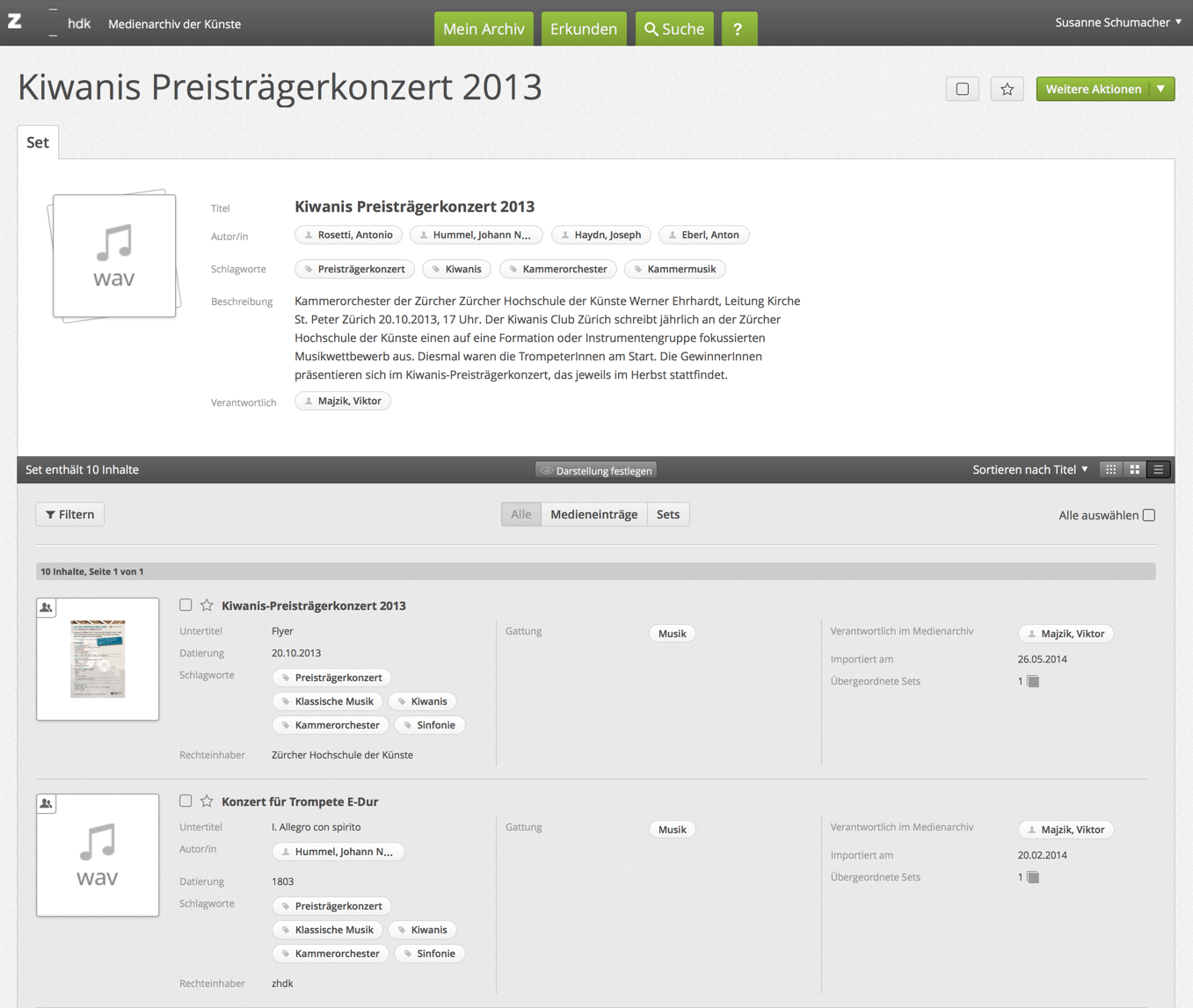Click the Filtern button

click(70, 514)
